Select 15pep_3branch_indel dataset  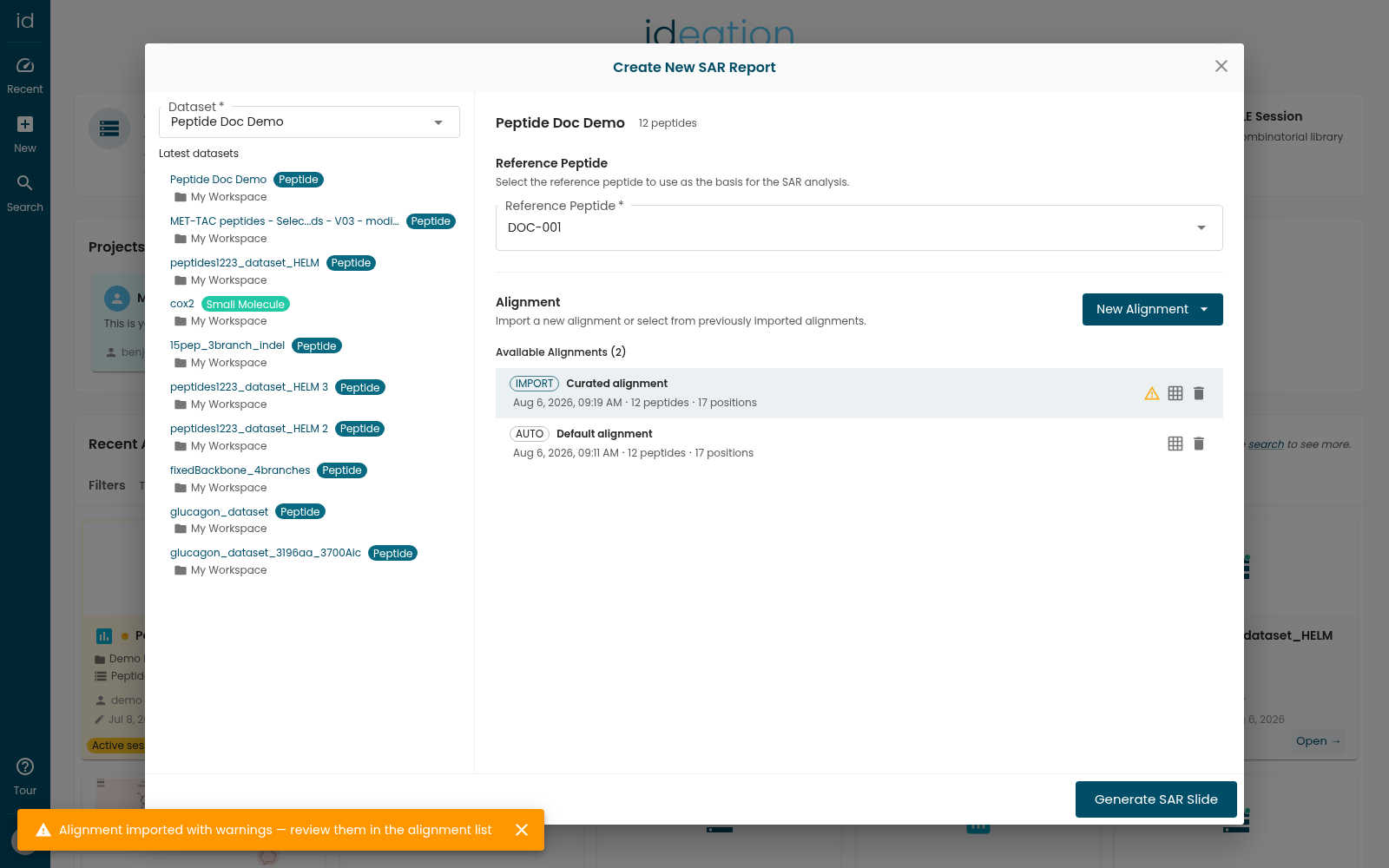[x=227, y=345]
